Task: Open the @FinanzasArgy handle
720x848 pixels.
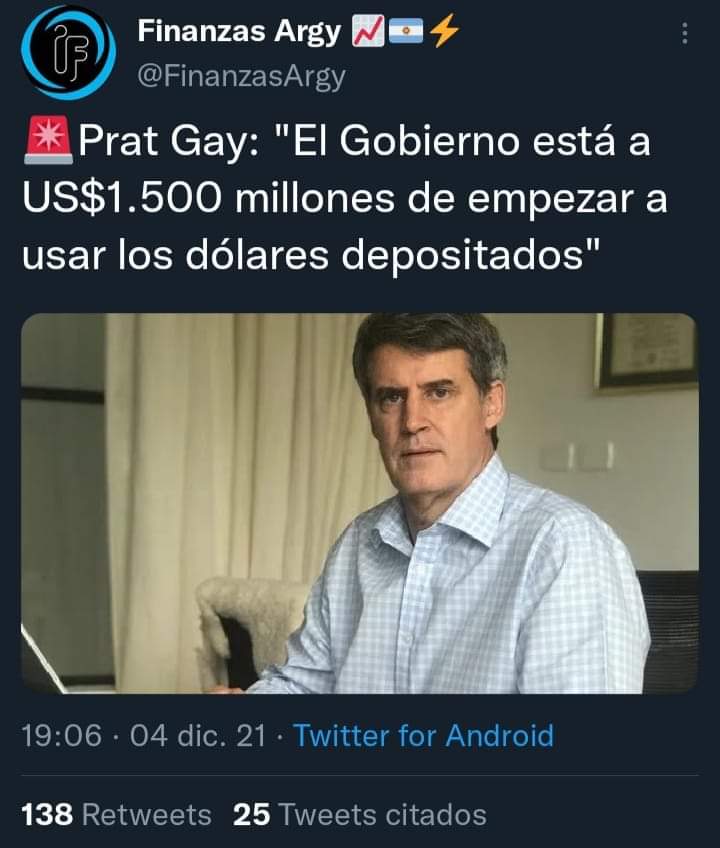Action: 241,77
